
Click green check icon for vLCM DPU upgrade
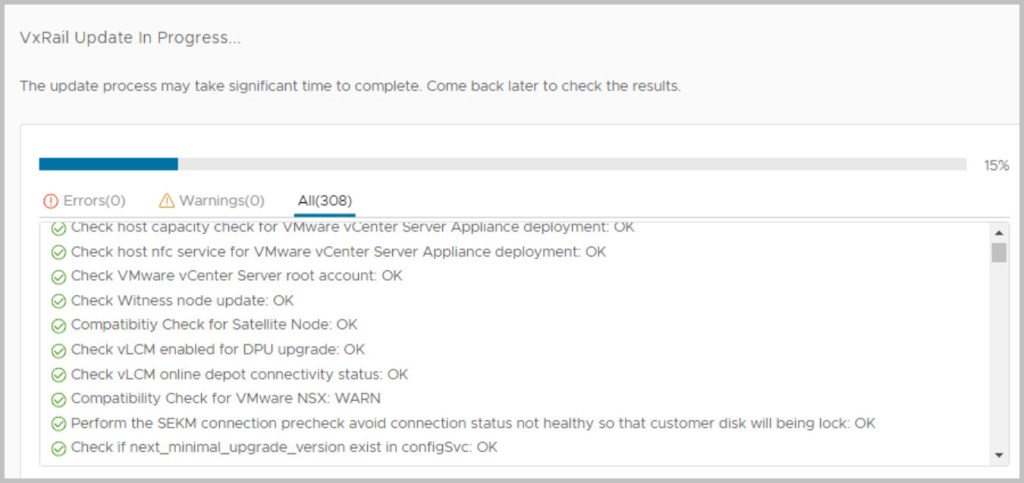[59, 350]
